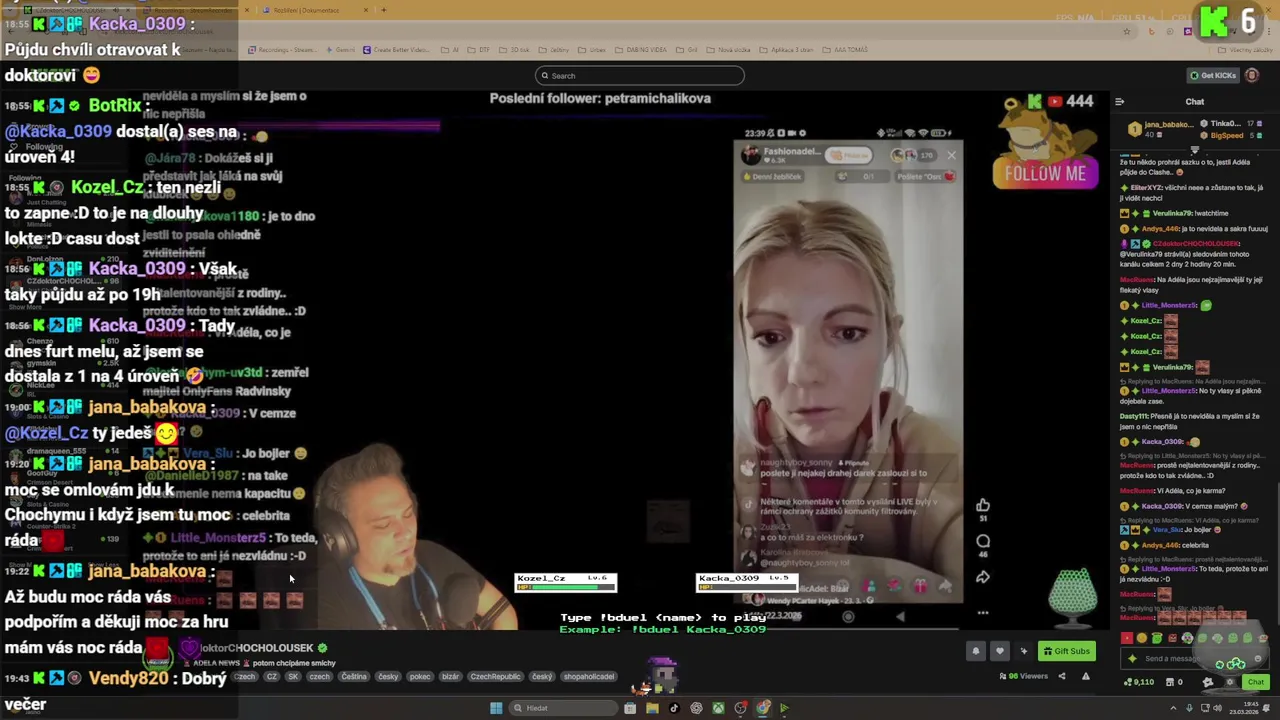The height and width of the screenshot is (720, 1280).
Task: Click the comment bubble icon beside video
Action: coord(983,541)
